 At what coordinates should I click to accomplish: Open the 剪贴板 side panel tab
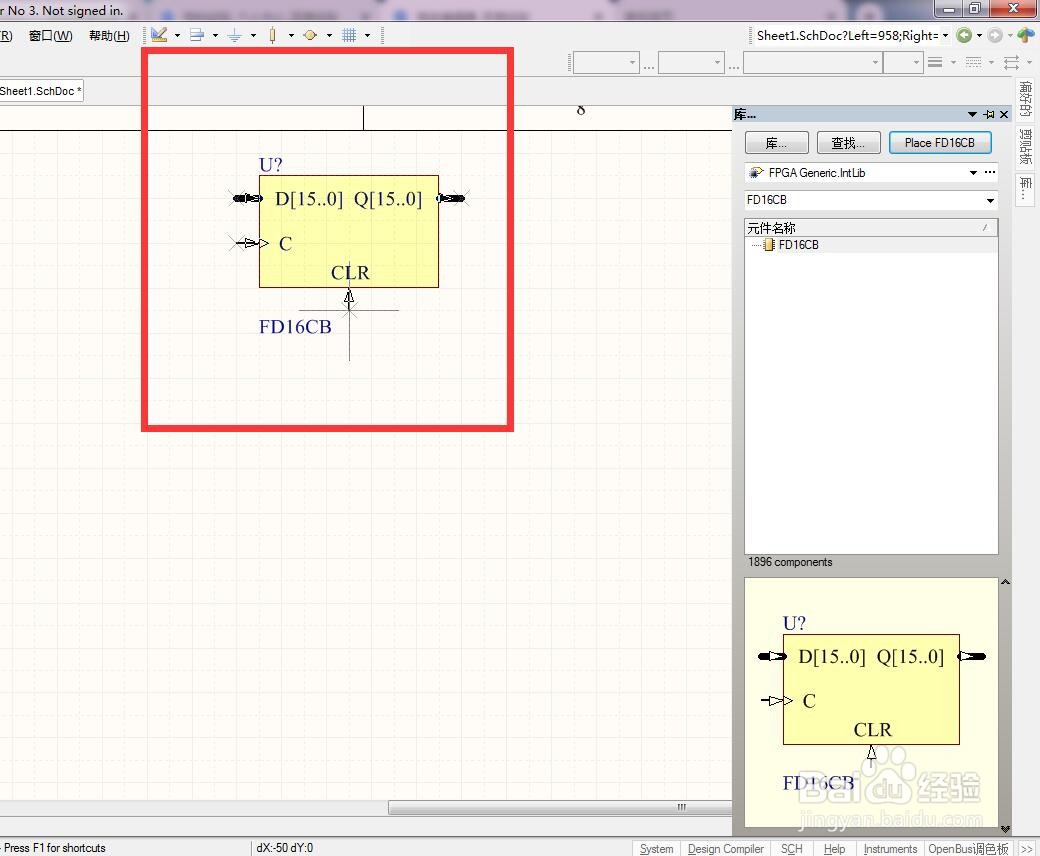click(1025, 147)
